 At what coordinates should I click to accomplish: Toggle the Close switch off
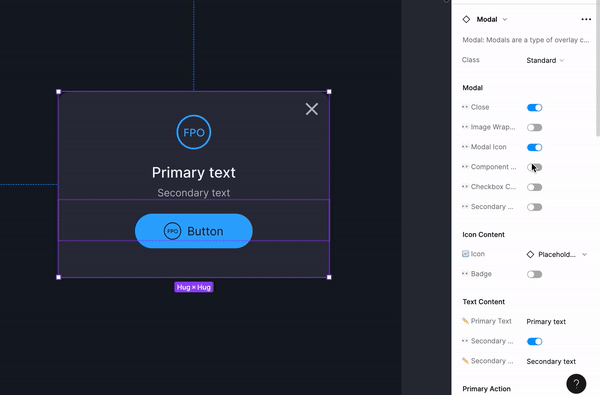click(x=535, y=108)
